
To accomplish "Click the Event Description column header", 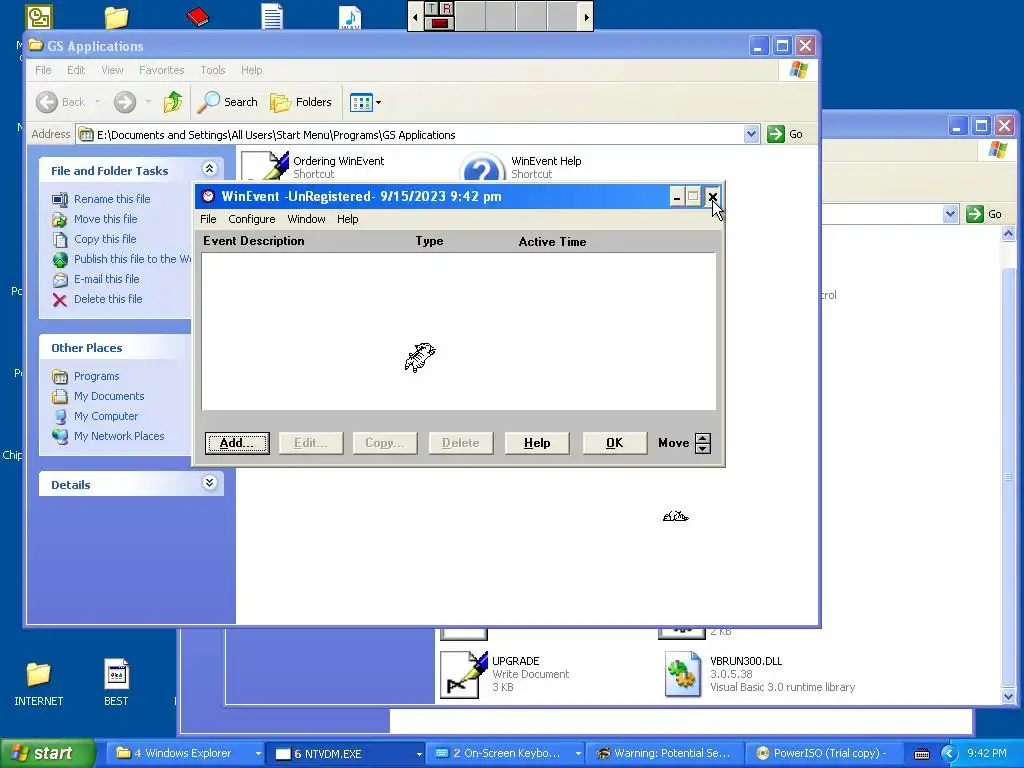I will tap(253, 241).
